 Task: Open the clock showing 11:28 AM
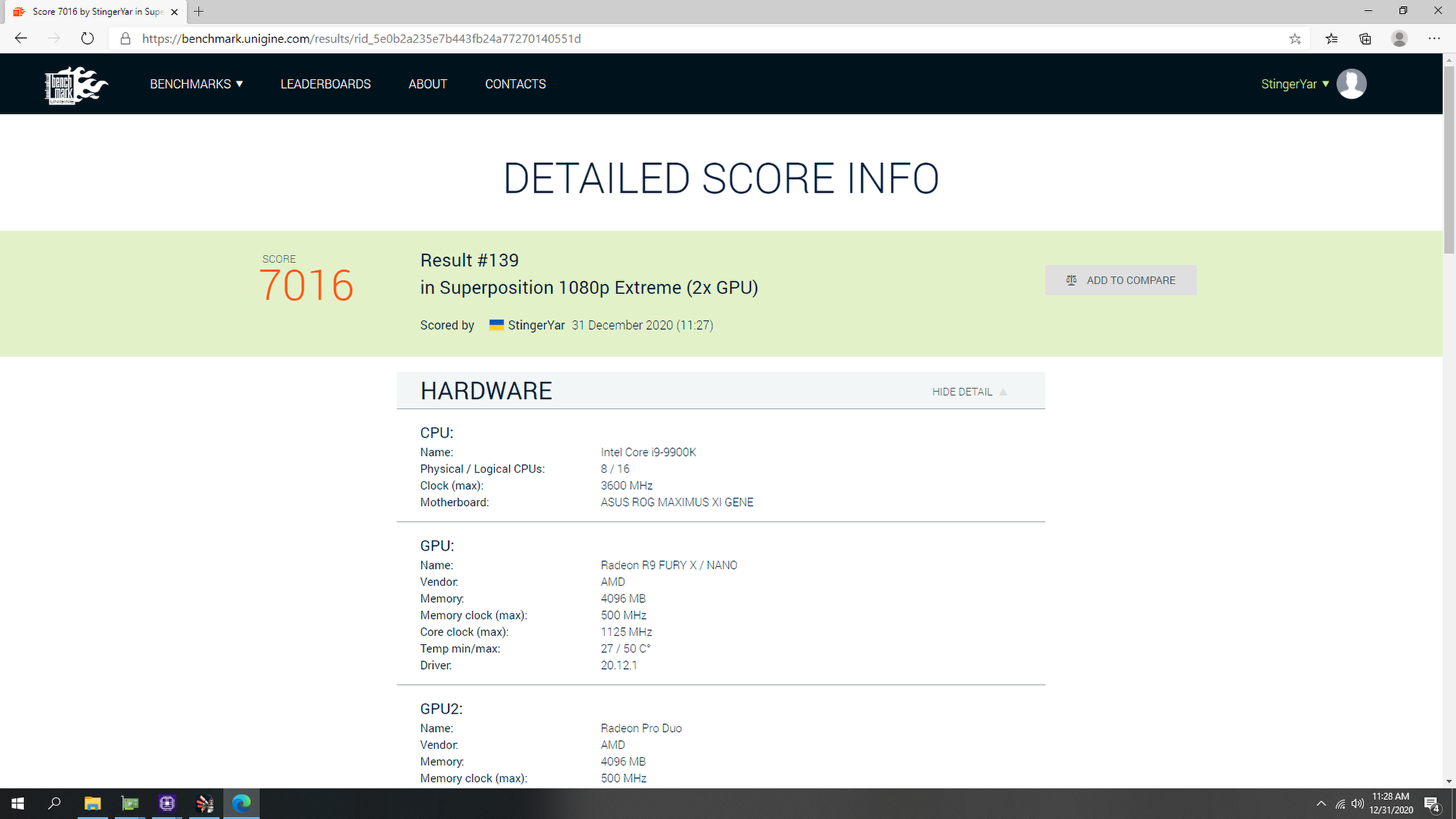[1391, 804]
